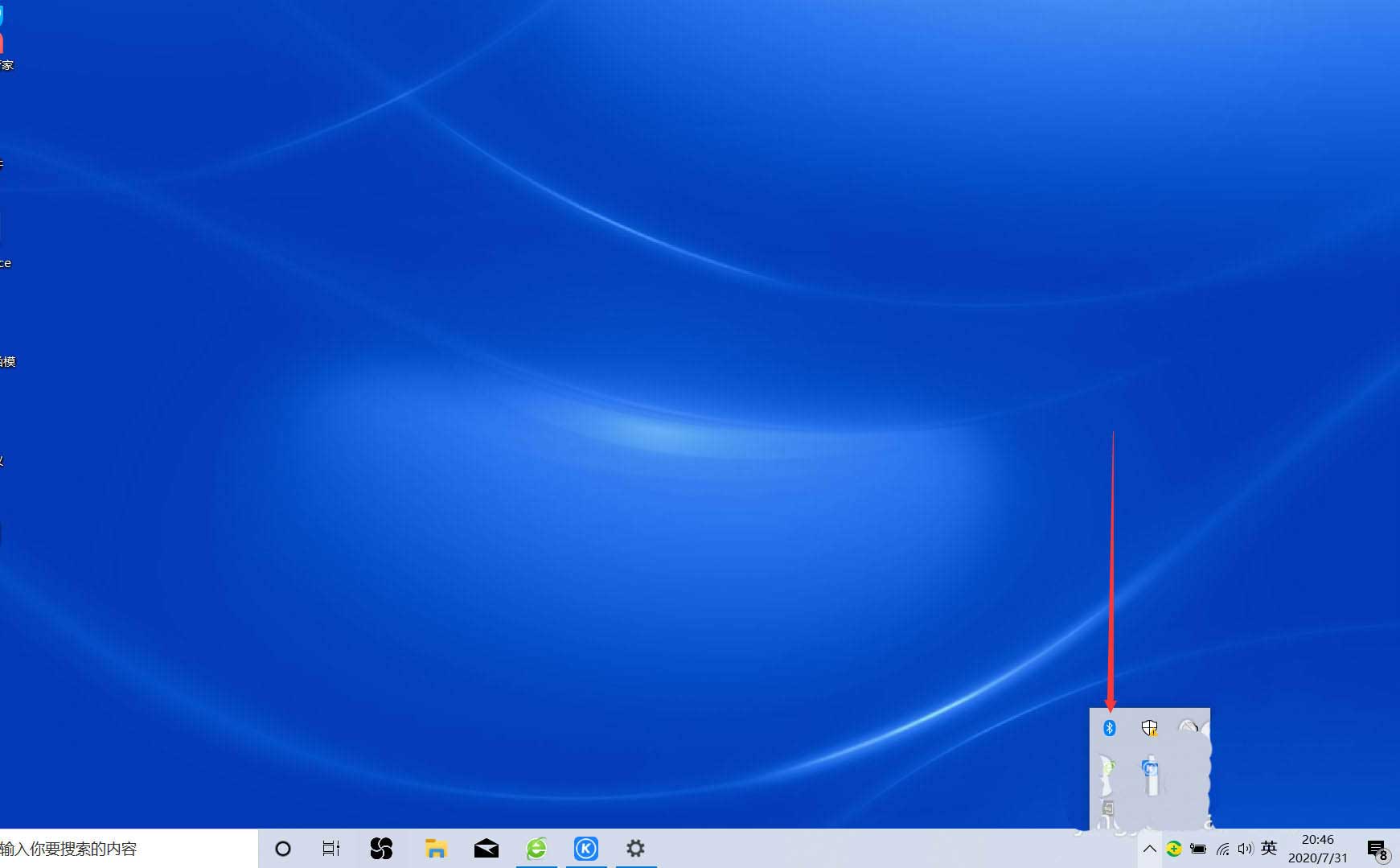
Task: Switch input method by clicking 英 indicator
Action: [1271, 849]
